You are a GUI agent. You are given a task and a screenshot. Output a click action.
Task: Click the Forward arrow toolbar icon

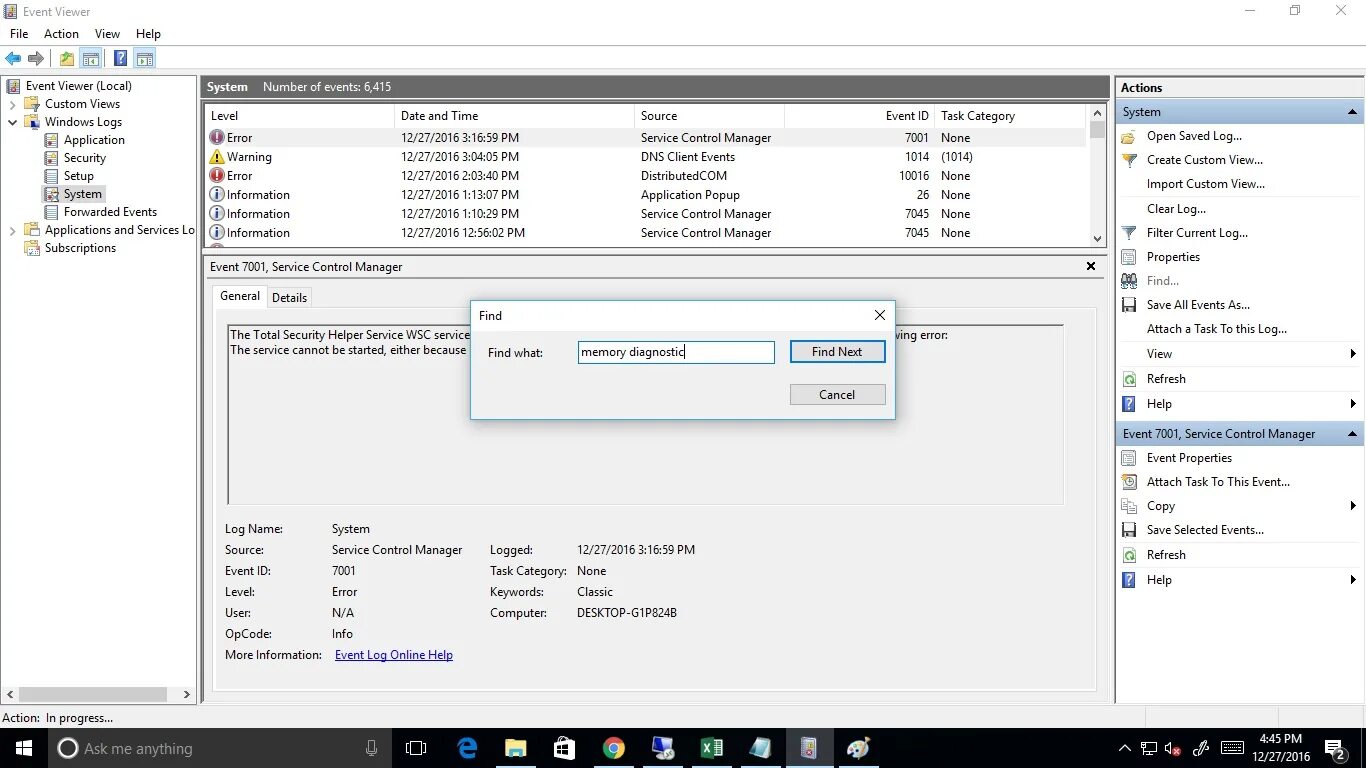[36, 59]
